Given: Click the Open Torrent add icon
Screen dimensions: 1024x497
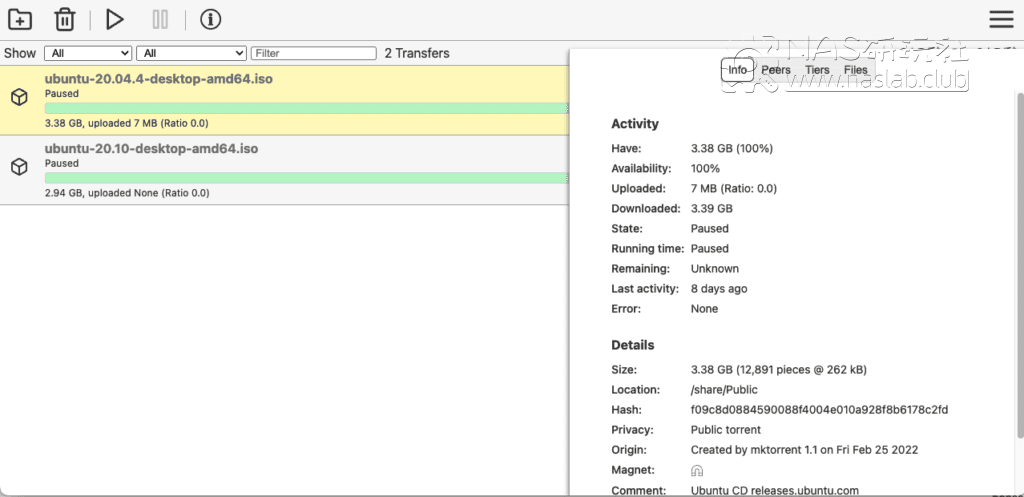Looking at the screenshot, I should pos(19,19).
